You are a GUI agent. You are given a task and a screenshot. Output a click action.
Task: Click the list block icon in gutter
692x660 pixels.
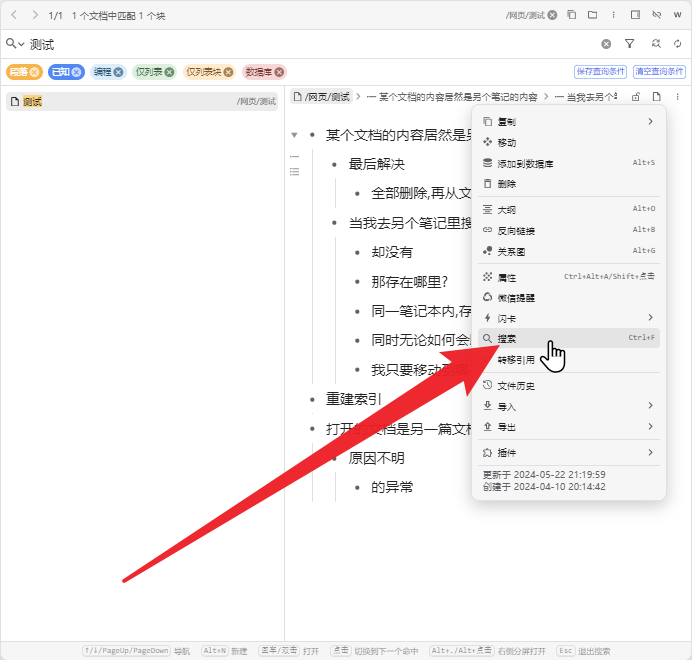294,172
